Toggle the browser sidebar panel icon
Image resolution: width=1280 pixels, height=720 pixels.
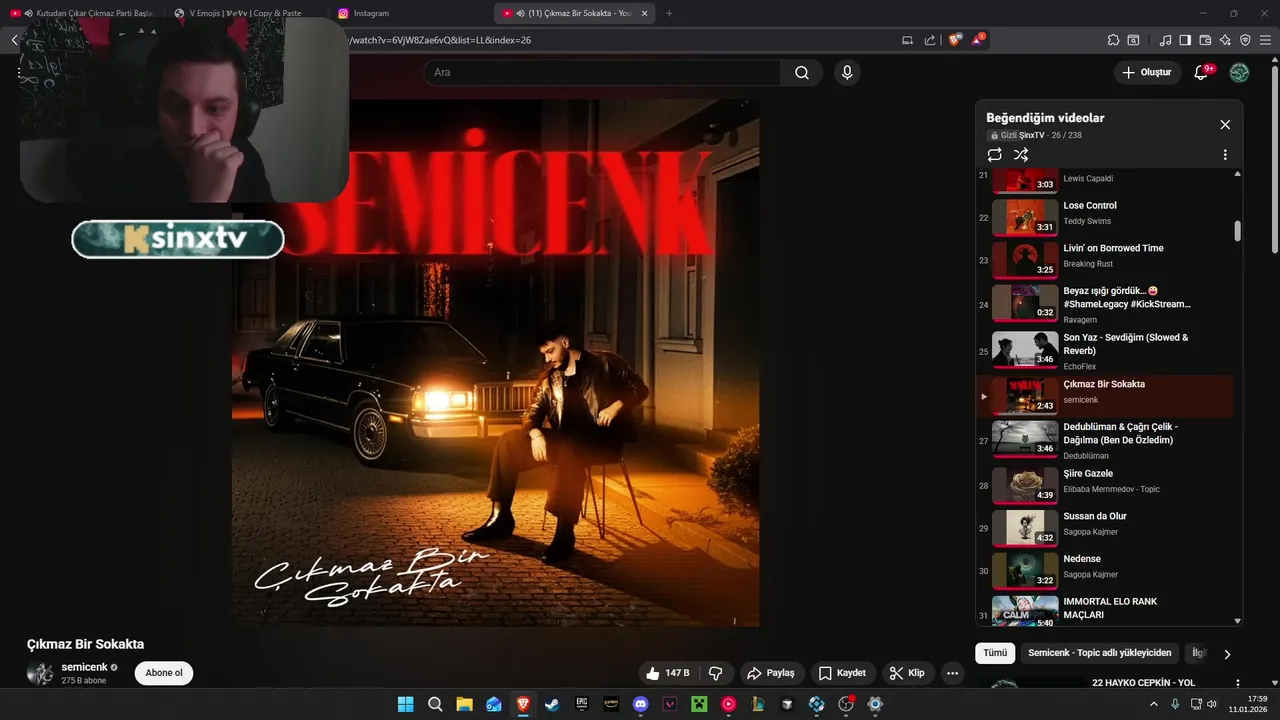pyautogui.click(x=1185, y=40)
